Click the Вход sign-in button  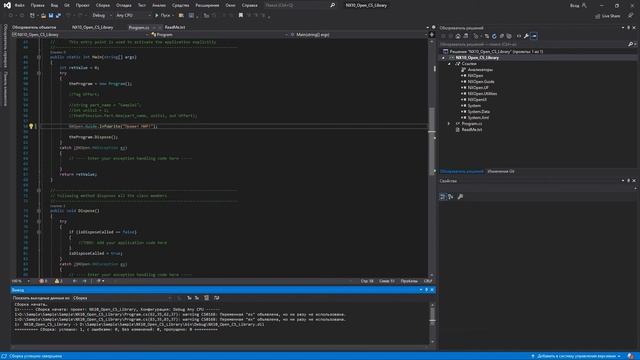click(578, 5)
